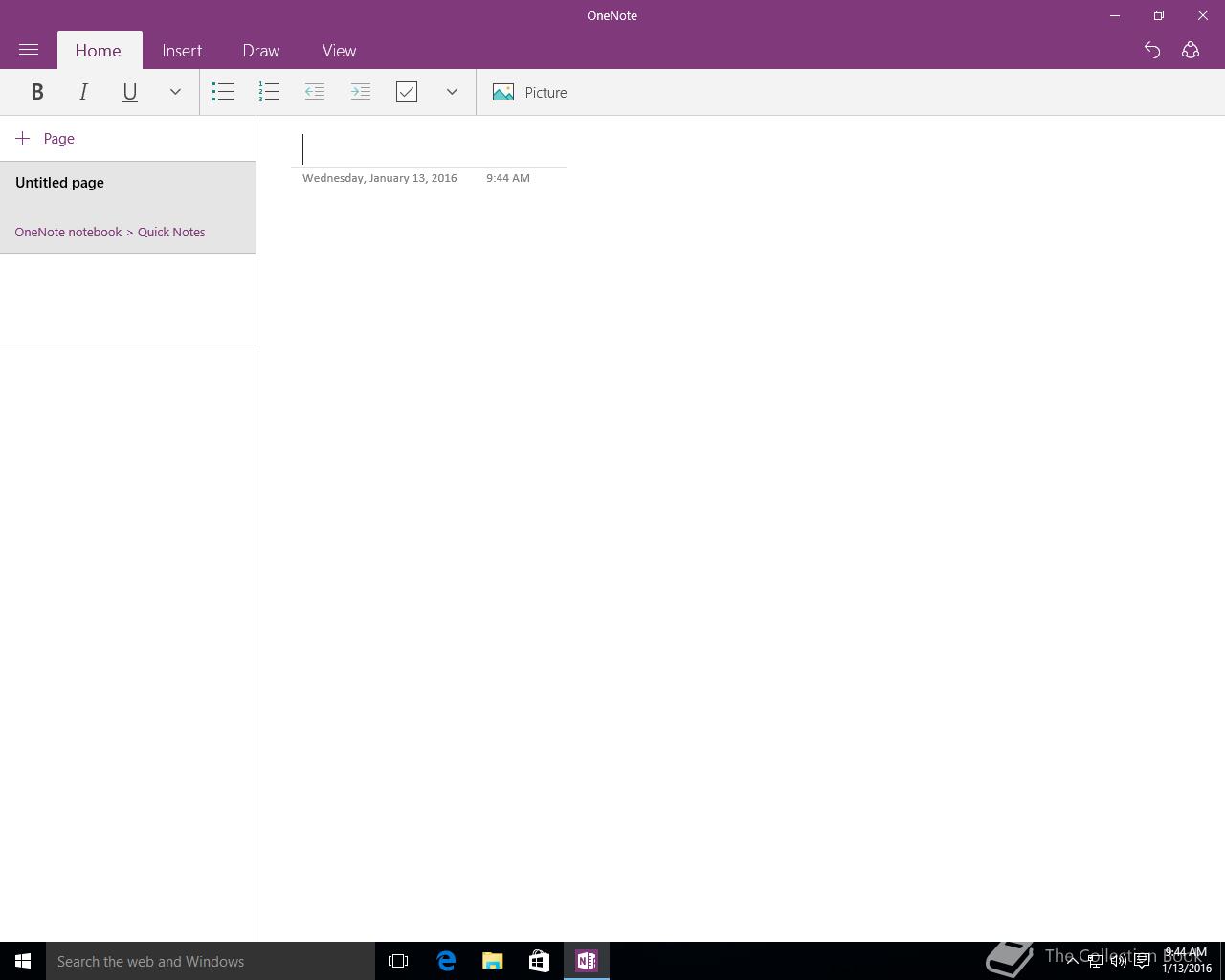Click the undo arrow
The width and height of the screenshot is (1225, 980).
(x=1152, y=50)
